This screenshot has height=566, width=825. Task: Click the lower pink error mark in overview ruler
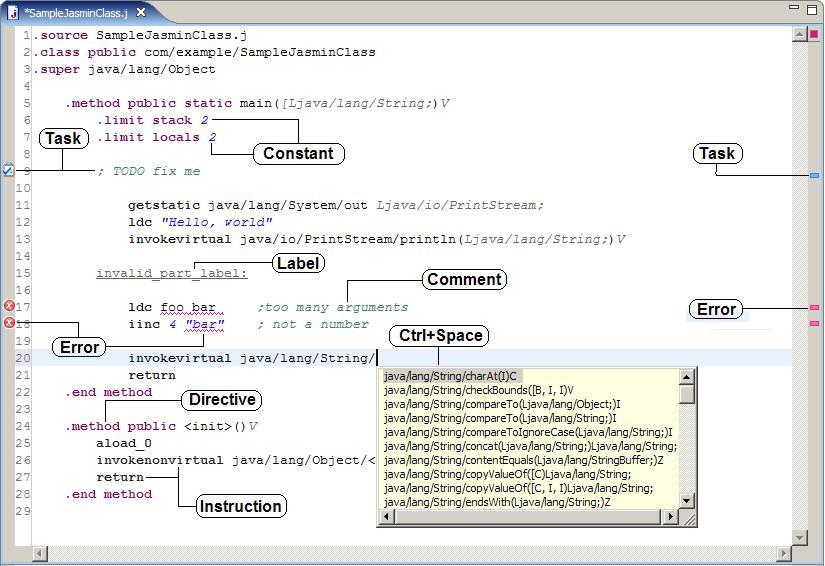[x=814, y=324]
